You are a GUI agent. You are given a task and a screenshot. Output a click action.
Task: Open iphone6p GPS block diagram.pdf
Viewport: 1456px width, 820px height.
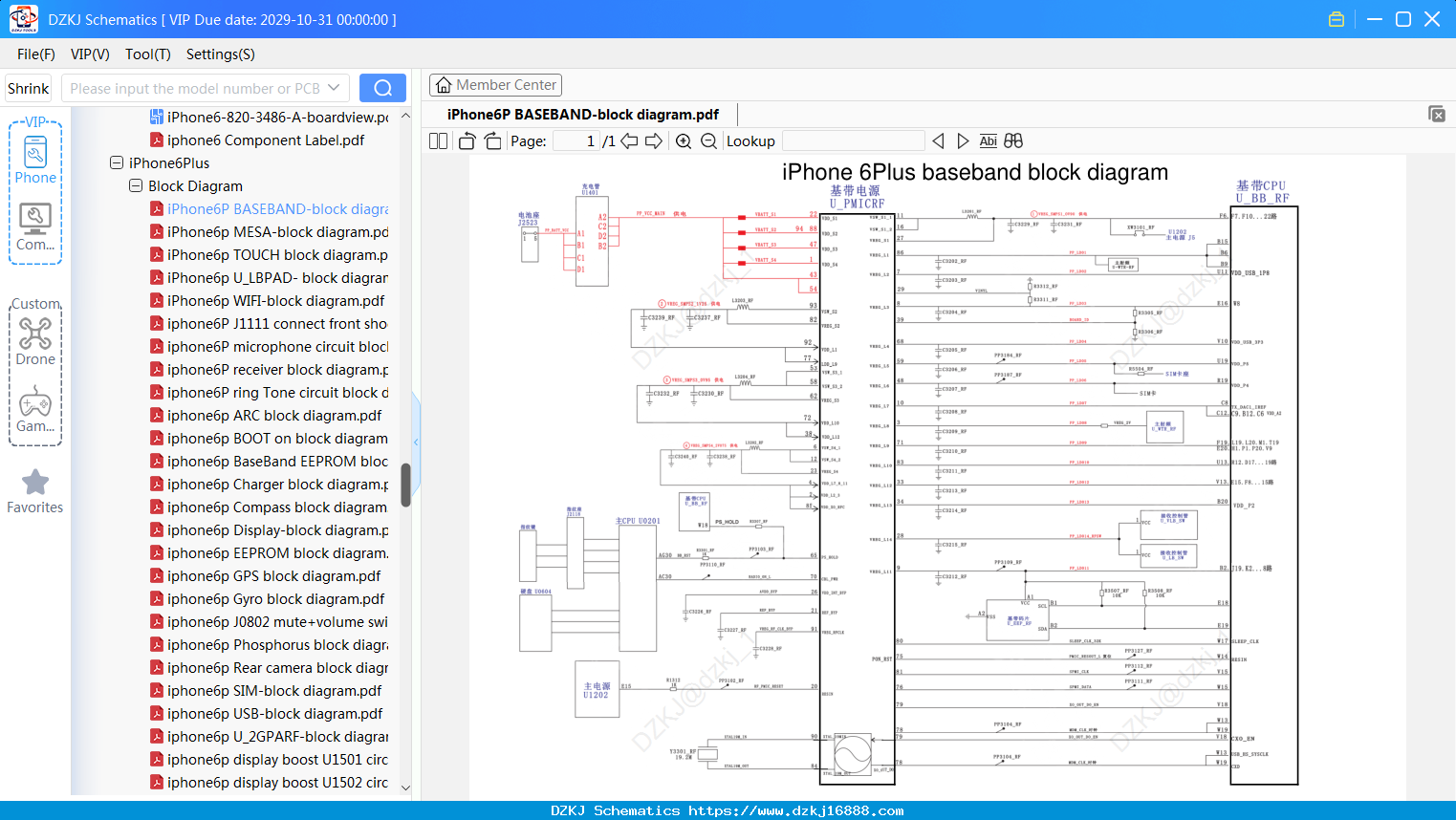coord(273,575)
